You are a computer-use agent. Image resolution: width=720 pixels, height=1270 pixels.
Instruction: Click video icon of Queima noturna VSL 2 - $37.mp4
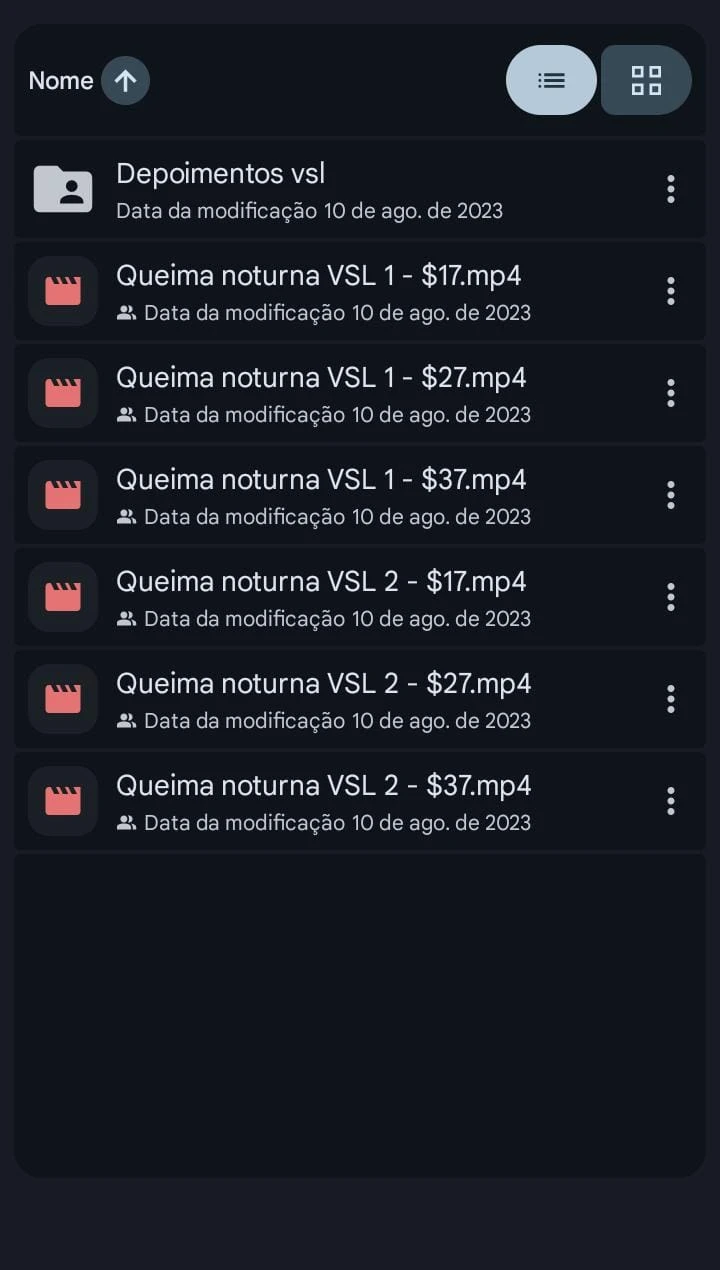(x=63, y=801)
